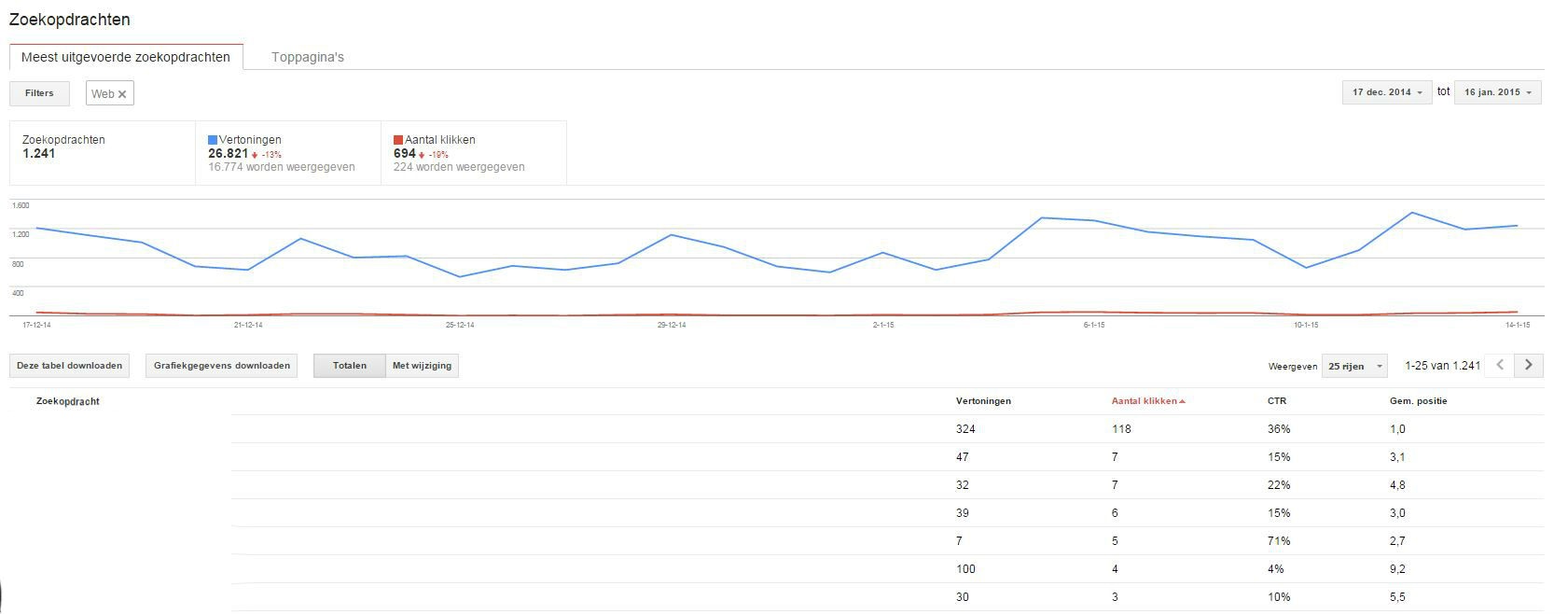This screenshot has width=1568, height=614.
Task: Open the Filters button
Action: click(x=39, y=93)
